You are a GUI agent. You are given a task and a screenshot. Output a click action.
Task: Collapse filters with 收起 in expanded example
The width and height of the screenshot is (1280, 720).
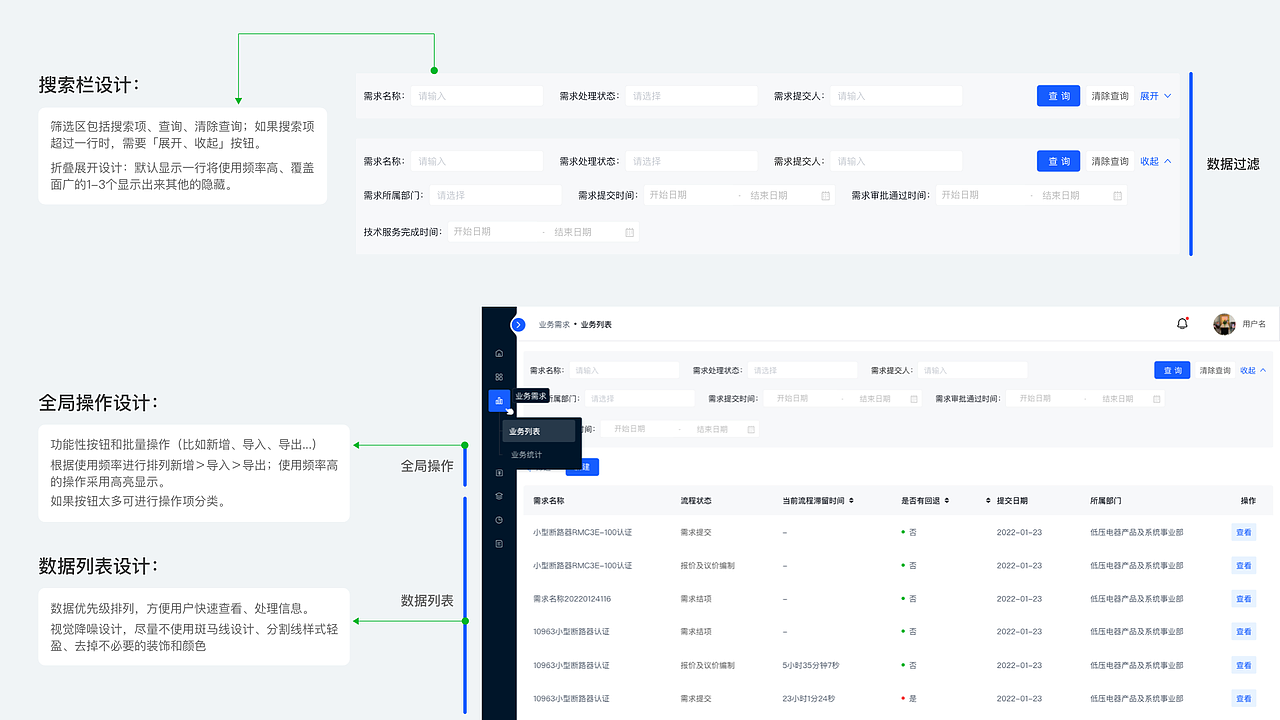(1155, 161)
